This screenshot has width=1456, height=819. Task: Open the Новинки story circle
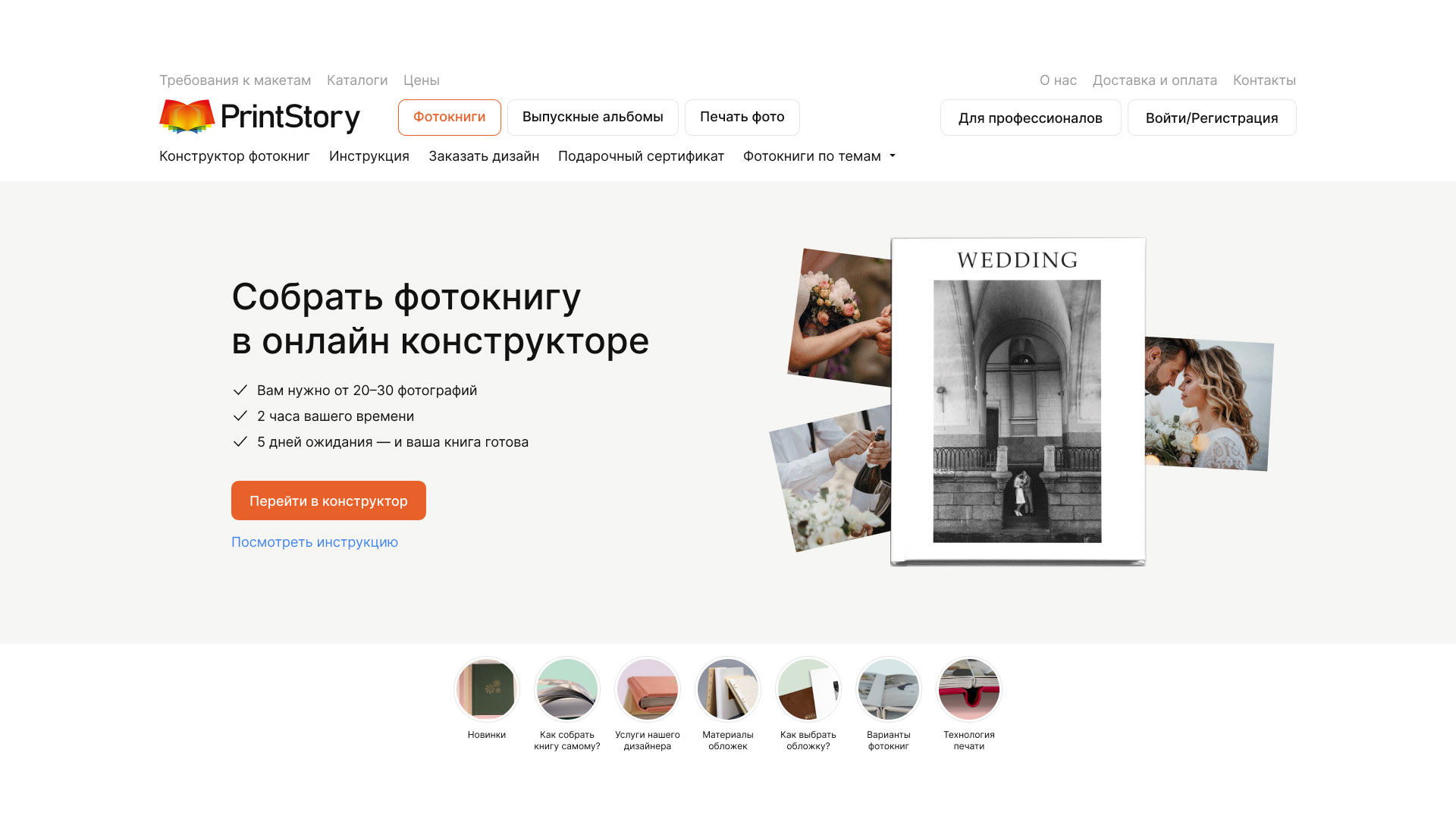pyautogui.click(x=486, y=689)
